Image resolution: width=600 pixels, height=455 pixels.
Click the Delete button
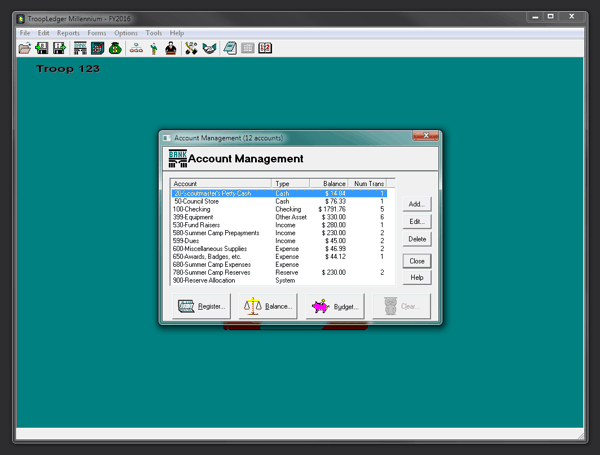click(417, 239)
